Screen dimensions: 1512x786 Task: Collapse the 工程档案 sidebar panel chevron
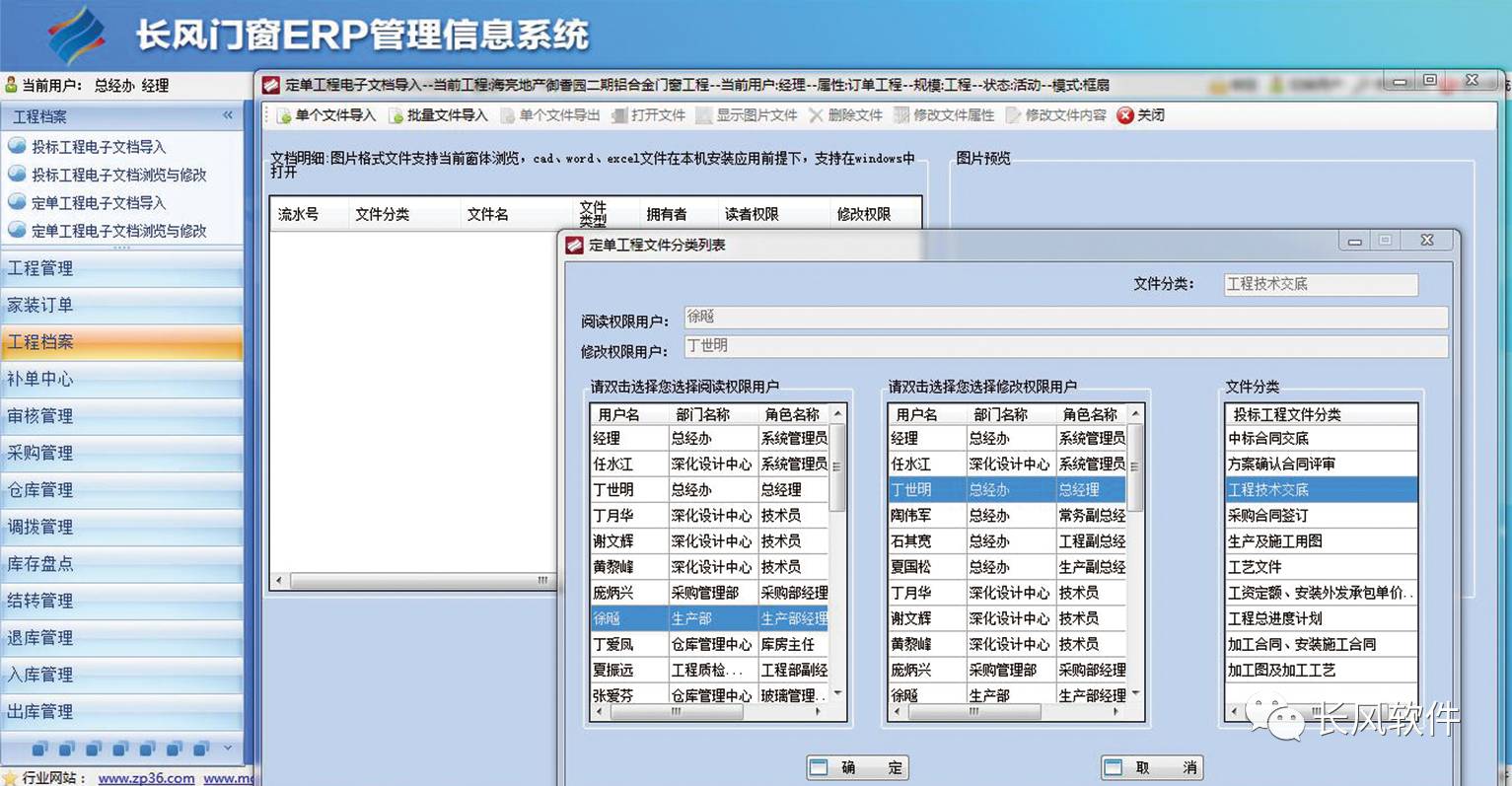(228, 115)
